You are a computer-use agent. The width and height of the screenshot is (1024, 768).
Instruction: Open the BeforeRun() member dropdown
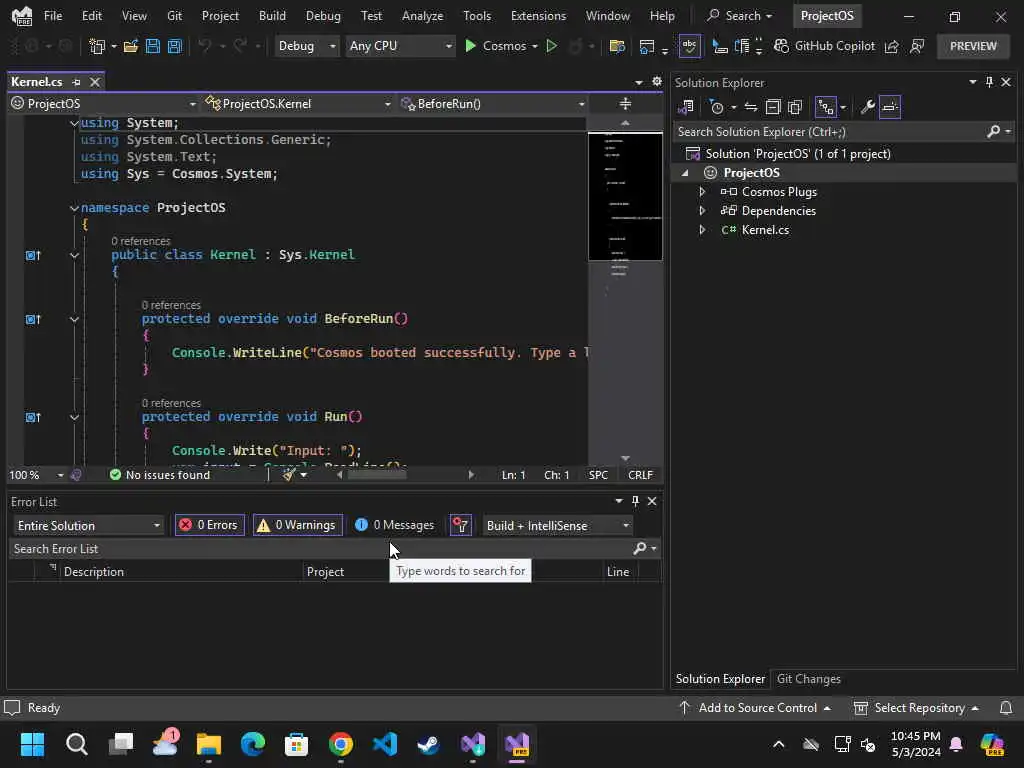pos(492,103)
